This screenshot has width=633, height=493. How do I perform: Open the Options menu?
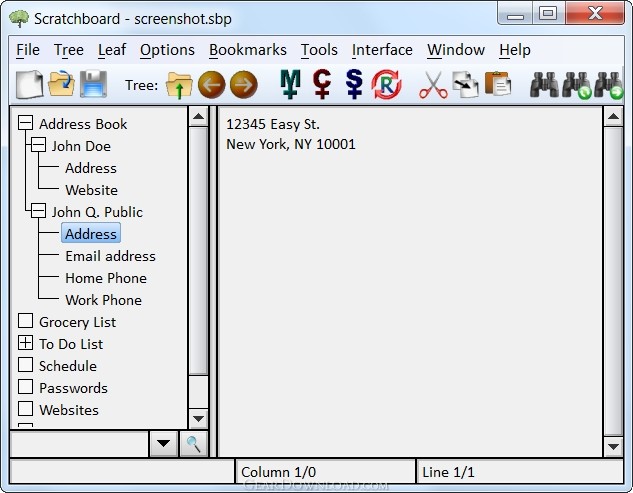click(167, 50)
